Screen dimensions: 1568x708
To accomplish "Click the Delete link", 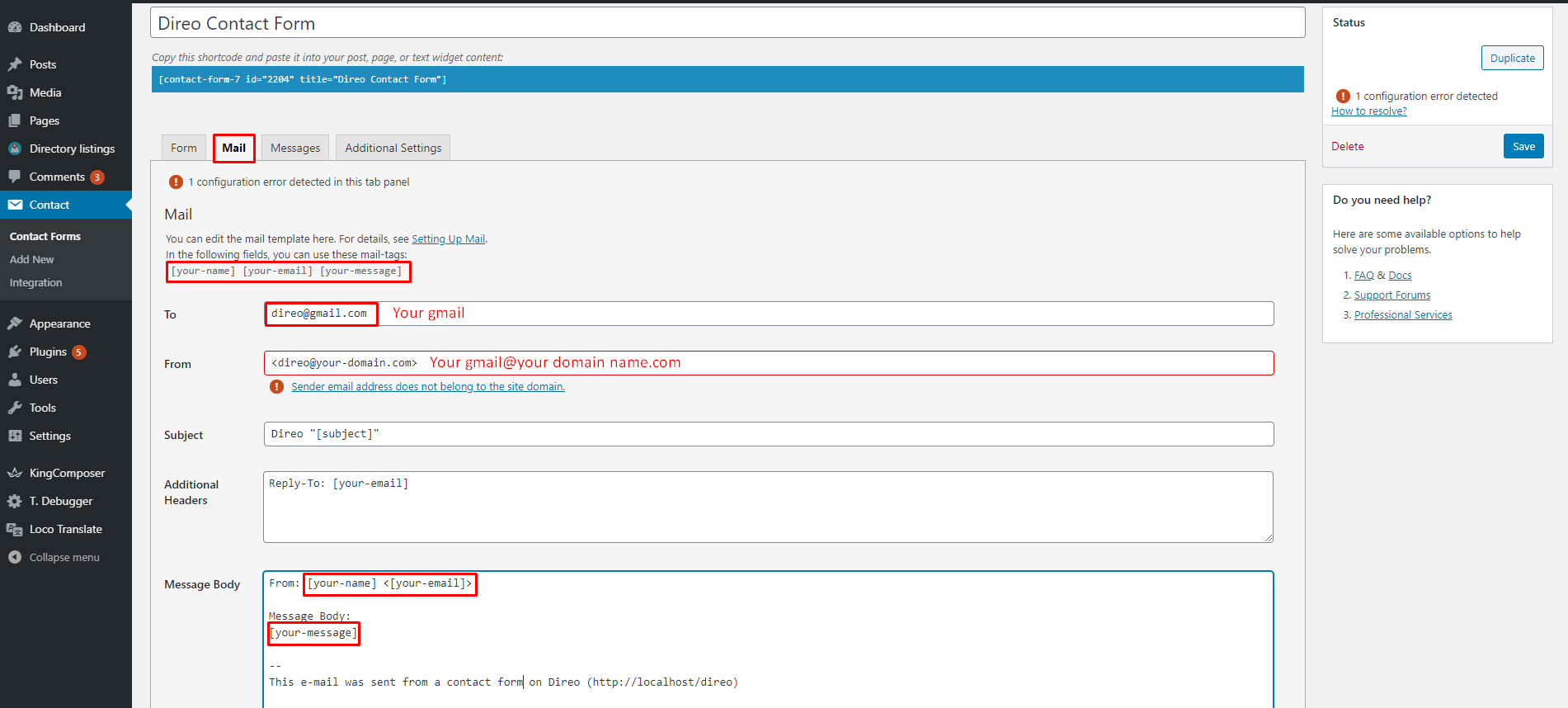I will [x=1348, y=146].
